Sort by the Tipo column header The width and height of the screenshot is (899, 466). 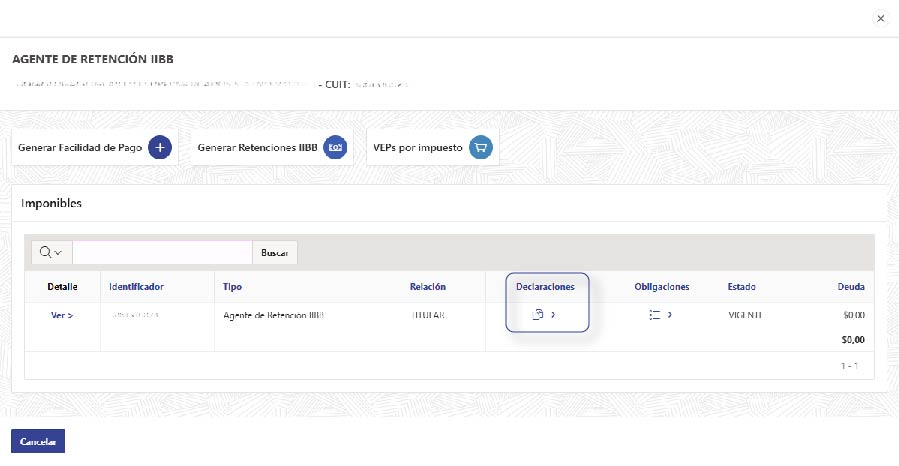pyautogui.click(x=232, y=287)
